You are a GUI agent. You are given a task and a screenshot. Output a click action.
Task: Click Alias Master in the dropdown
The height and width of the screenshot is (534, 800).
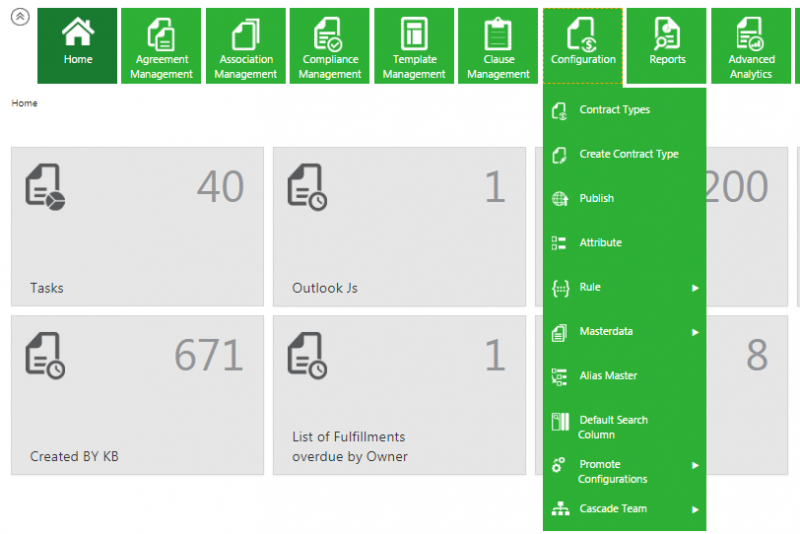point(608,376)
